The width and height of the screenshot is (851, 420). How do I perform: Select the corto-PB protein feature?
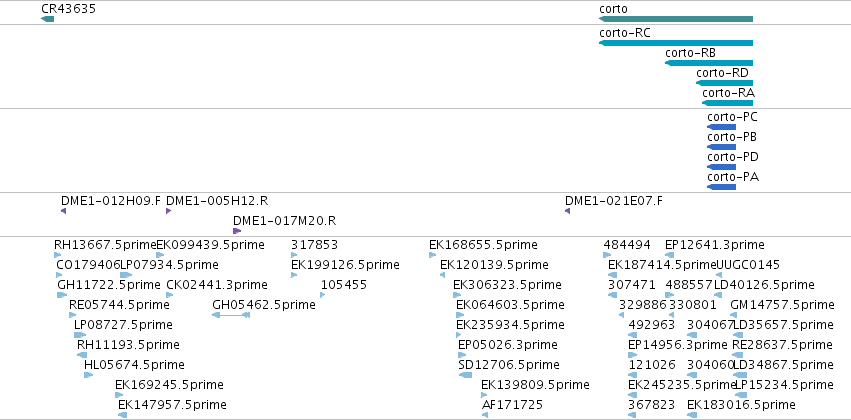pos(721,147)
